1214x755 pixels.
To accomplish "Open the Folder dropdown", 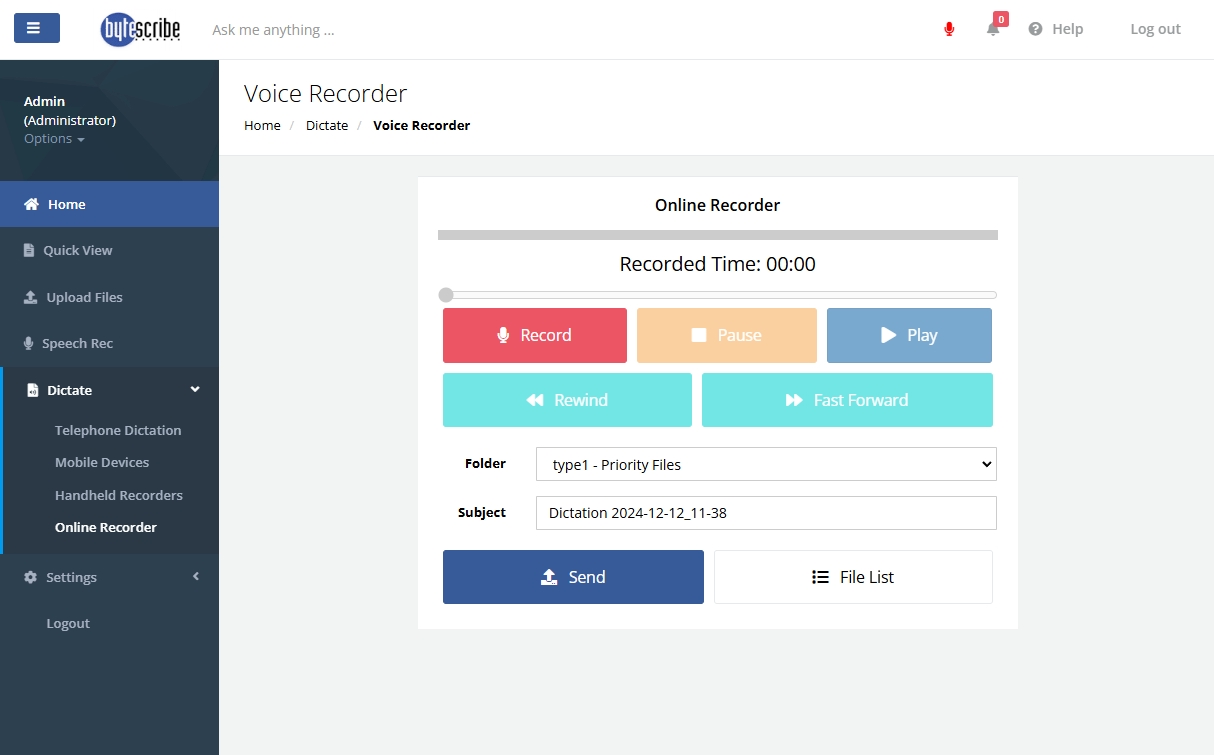I will click(x=766, y=464).
